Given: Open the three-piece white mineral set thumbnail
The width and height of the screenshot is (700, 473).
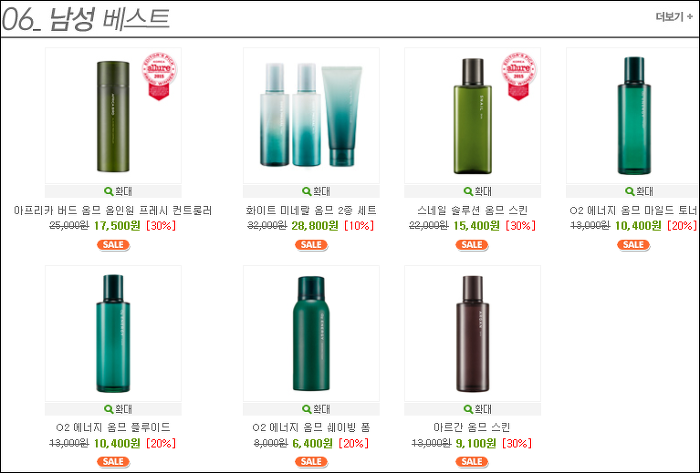Looking at the screenshot, I should 311,116.
